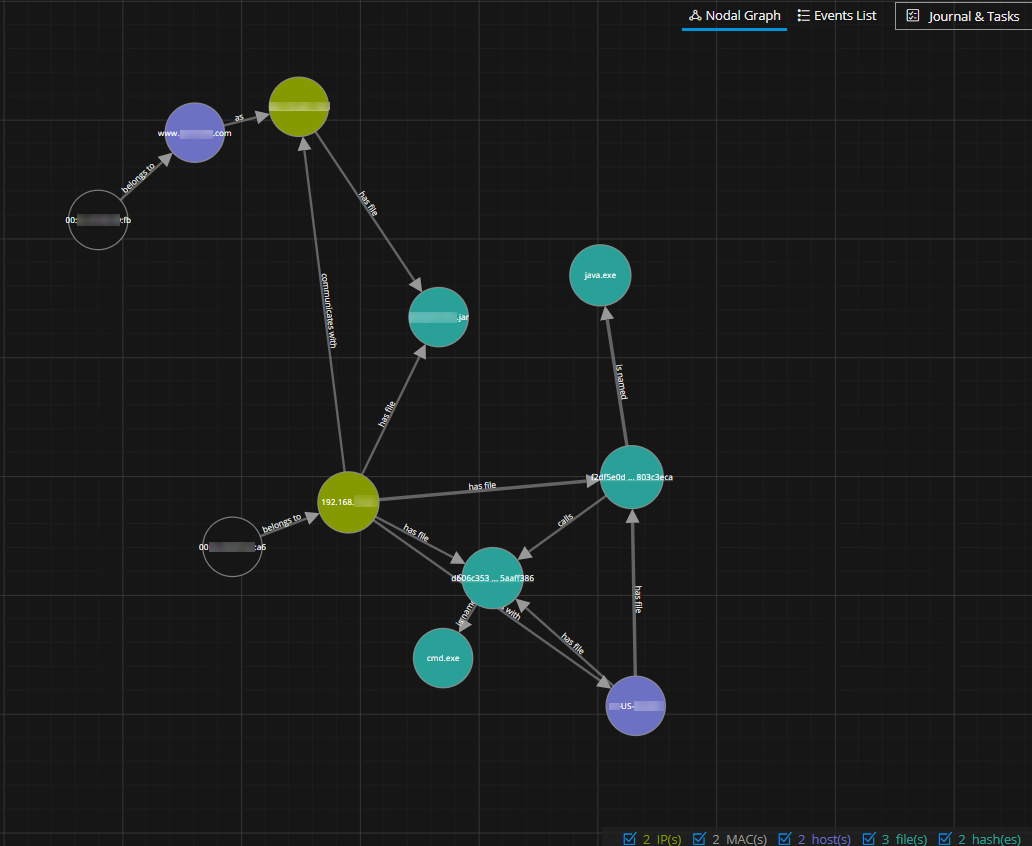Image resolution: width=1032 pixels, height=846 pixels.
Task: Click the US- host node
Action: click(636, 706)
